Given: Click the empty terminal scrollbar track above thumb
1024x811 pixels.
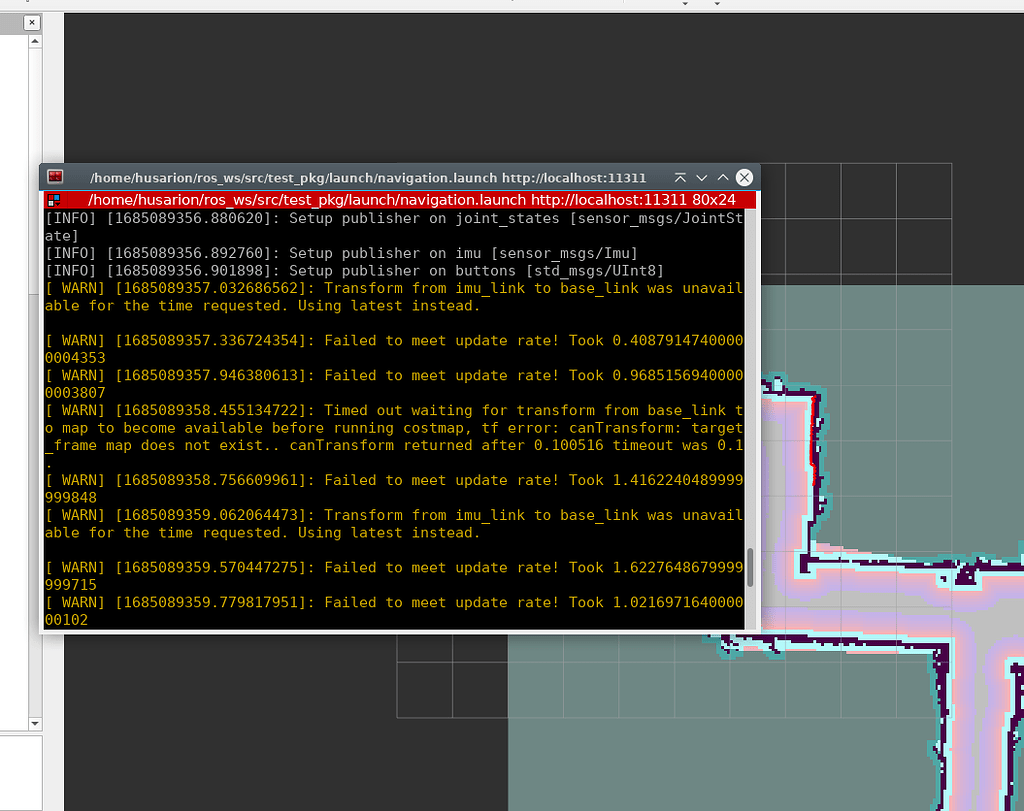Looking at the screenshot, I should tap(750, 380).
